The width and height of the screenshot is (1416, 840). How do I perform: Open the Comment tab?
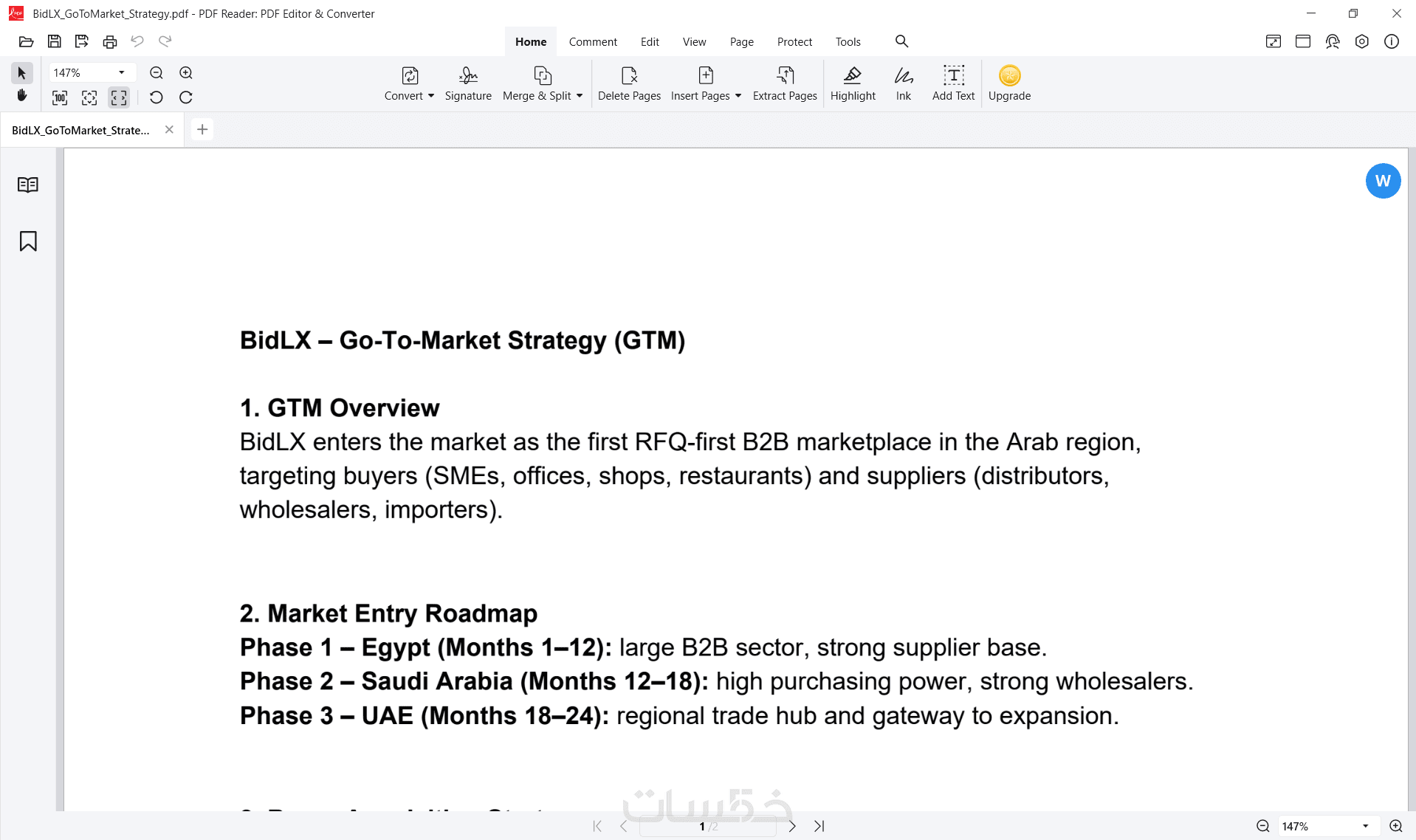(593, 42)
